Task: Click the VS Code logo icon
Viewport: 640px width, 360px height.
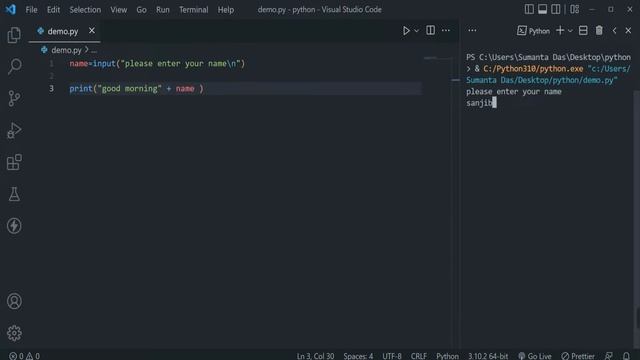Action: click(11, 9)
